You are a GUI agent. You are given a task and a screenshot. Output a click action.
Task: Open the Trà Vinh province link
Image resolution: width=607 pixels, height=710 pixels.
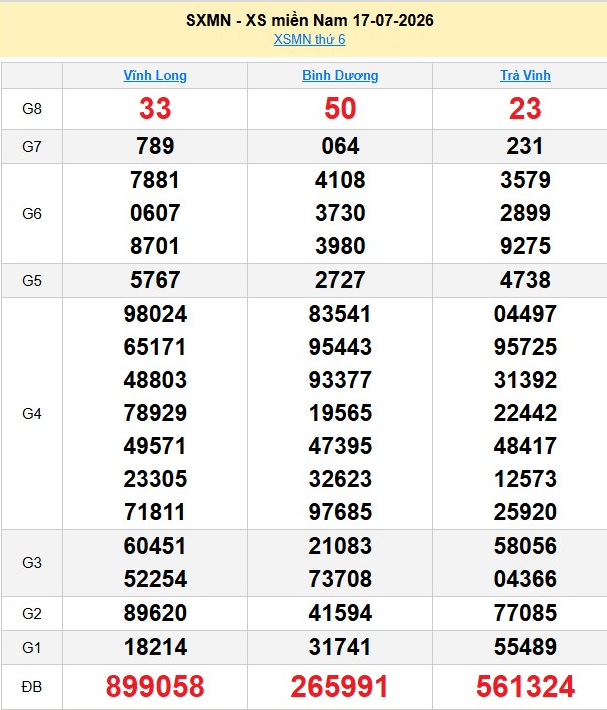pos(525,75)
